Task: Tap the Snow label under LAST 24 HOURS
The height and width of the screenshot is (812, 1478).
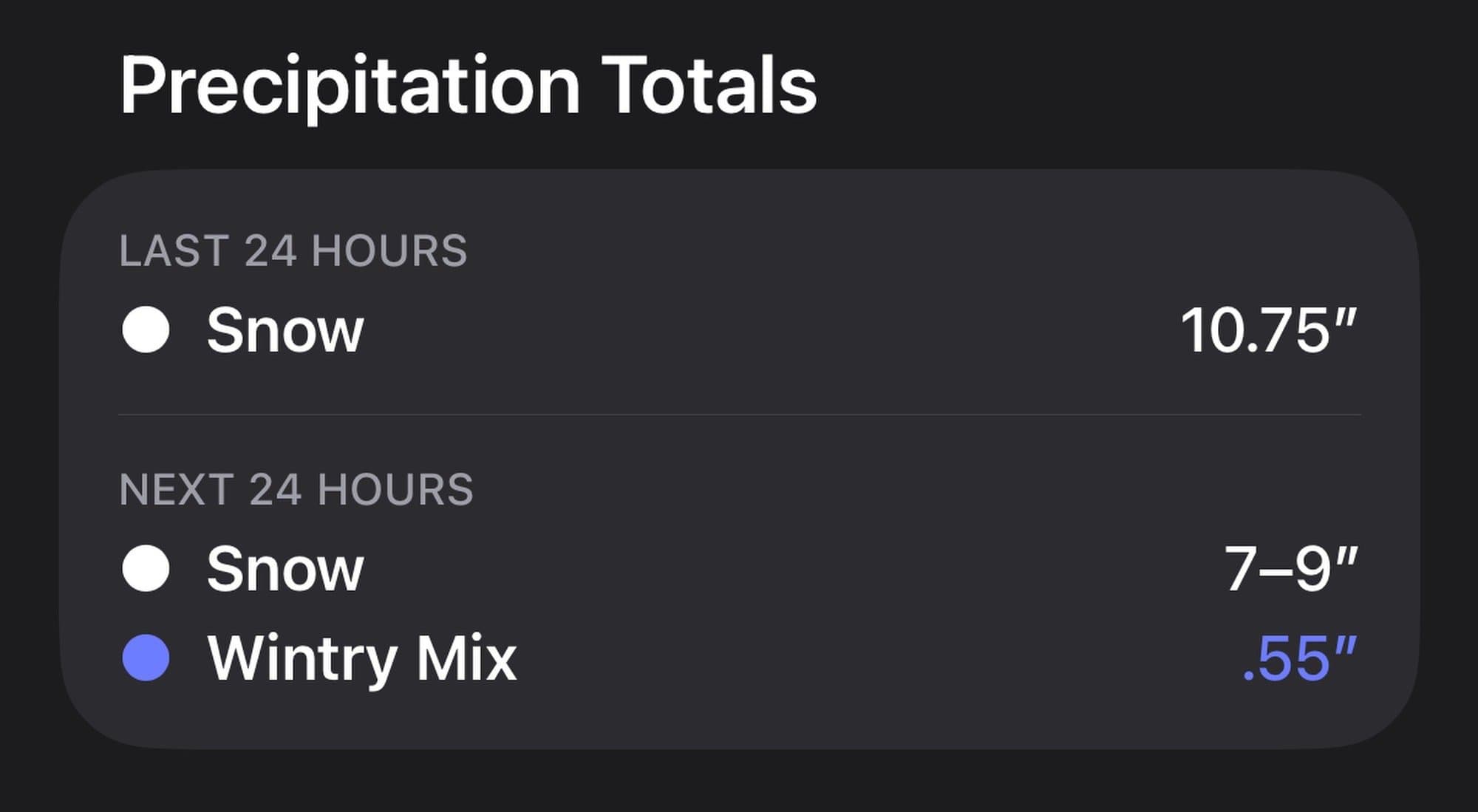Action: (x=285, y=330)
